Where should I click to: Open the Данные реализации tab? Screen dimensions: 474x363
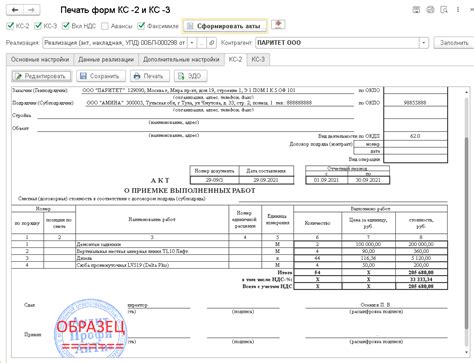106,59
